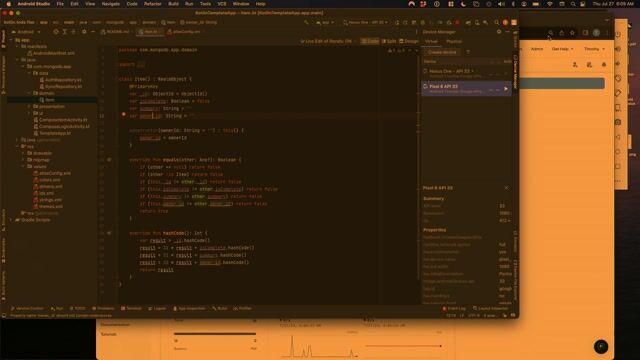Viewport: 640px width, 360px height.
Task: Click the Search Everywhere magnifier icon in toolbar
Action: [496, 22]
